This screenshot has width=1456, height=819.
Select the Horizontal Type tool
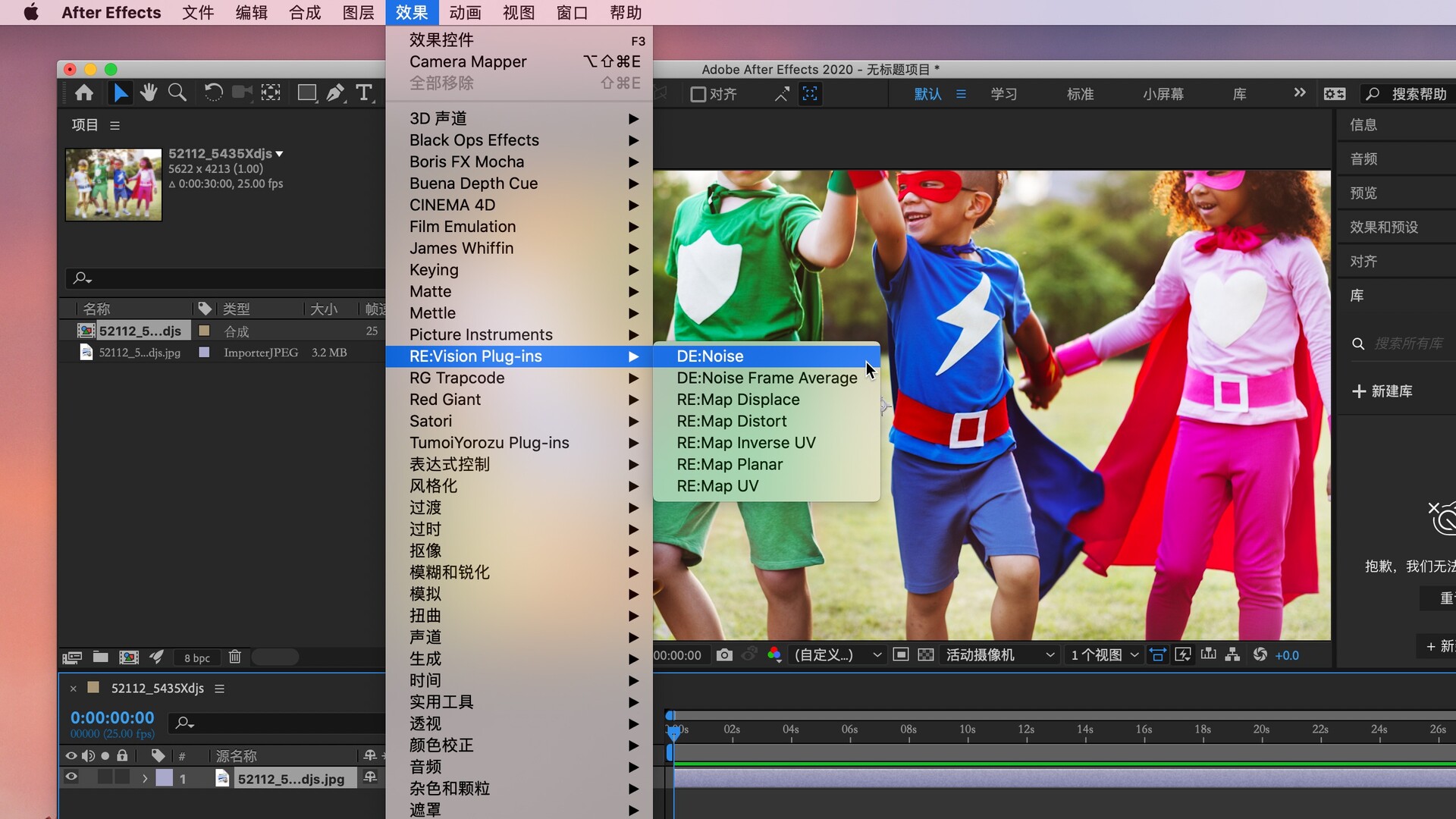[364, 93]
